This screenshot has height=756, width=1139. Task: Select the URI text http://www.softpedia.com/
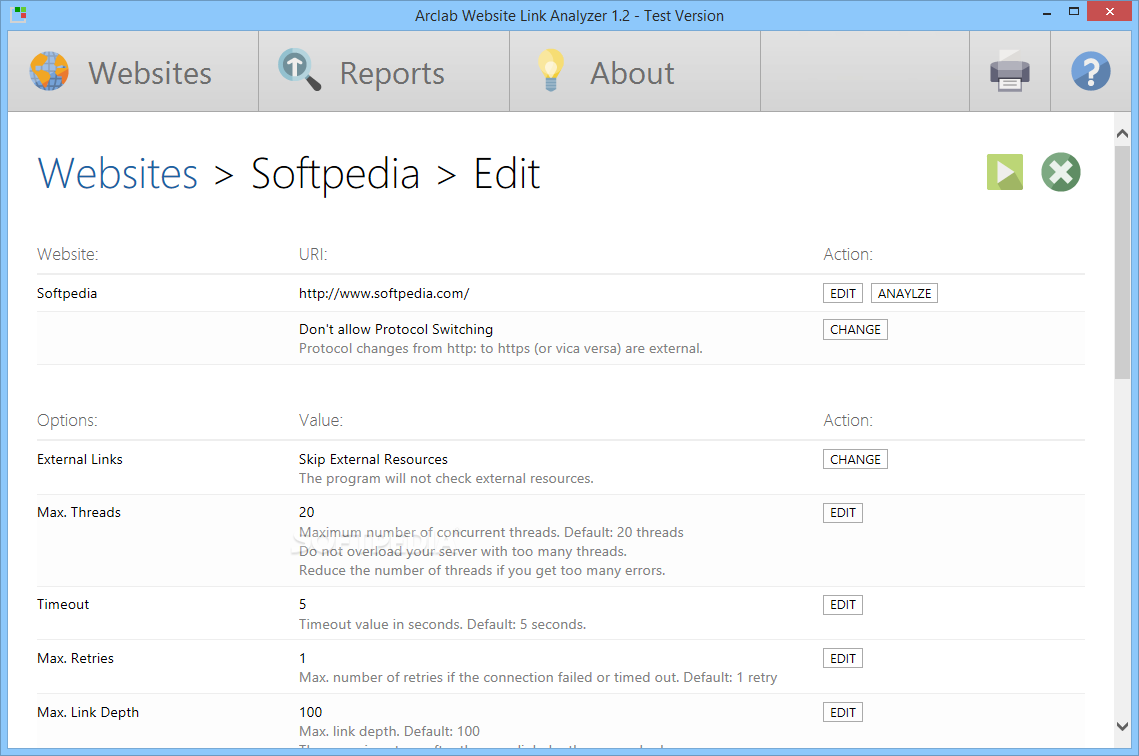click(x=384, y=293)
